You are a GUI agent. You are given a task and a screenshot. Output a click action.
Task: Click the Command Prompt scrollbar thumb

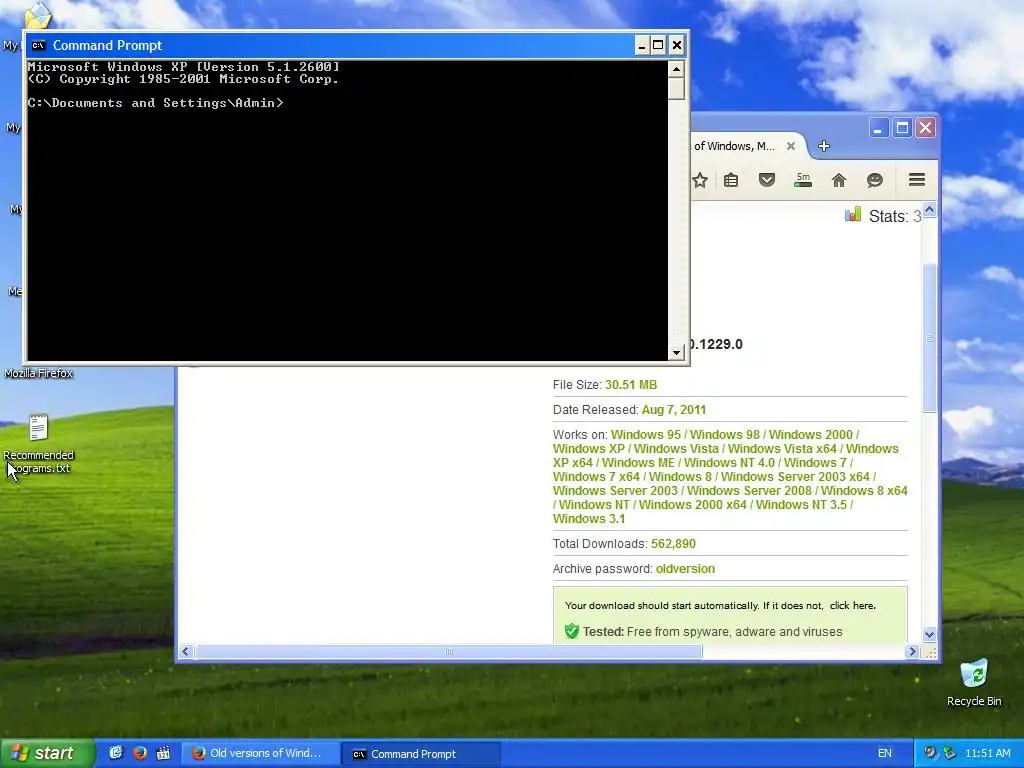pos(676,88)
